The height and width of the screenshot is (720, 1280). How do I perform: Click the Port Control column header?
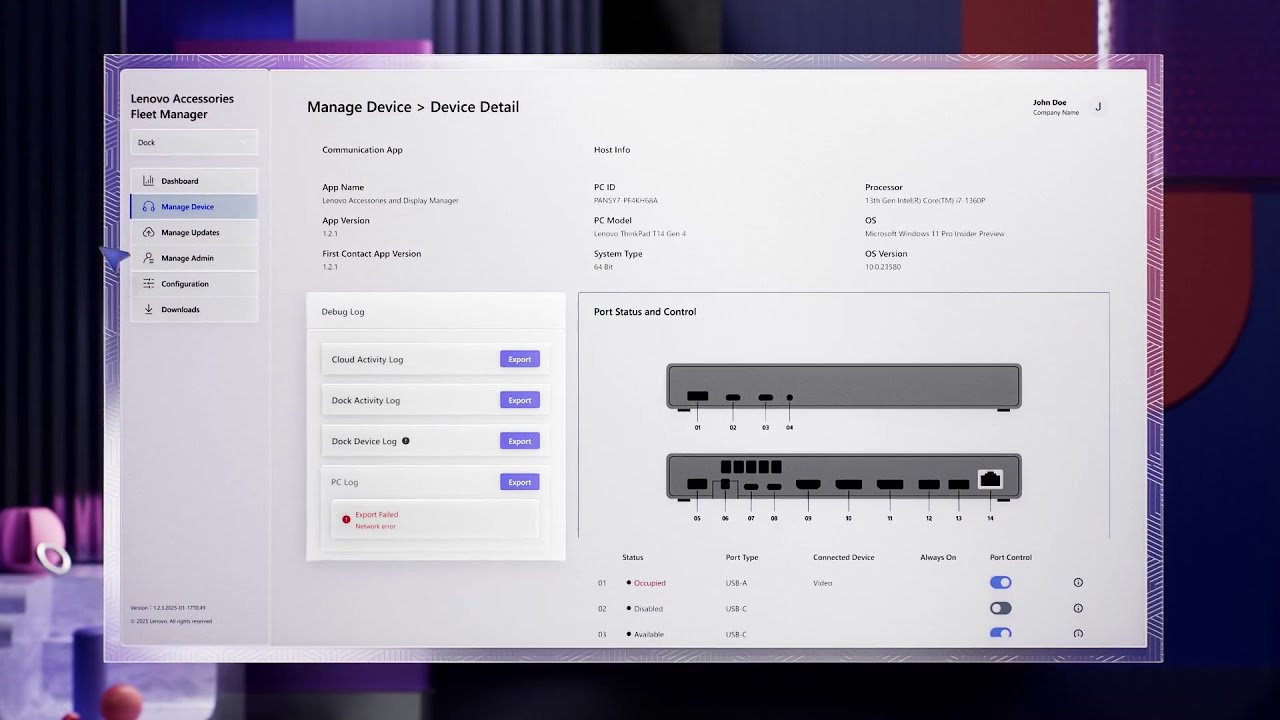(1011, 557)
